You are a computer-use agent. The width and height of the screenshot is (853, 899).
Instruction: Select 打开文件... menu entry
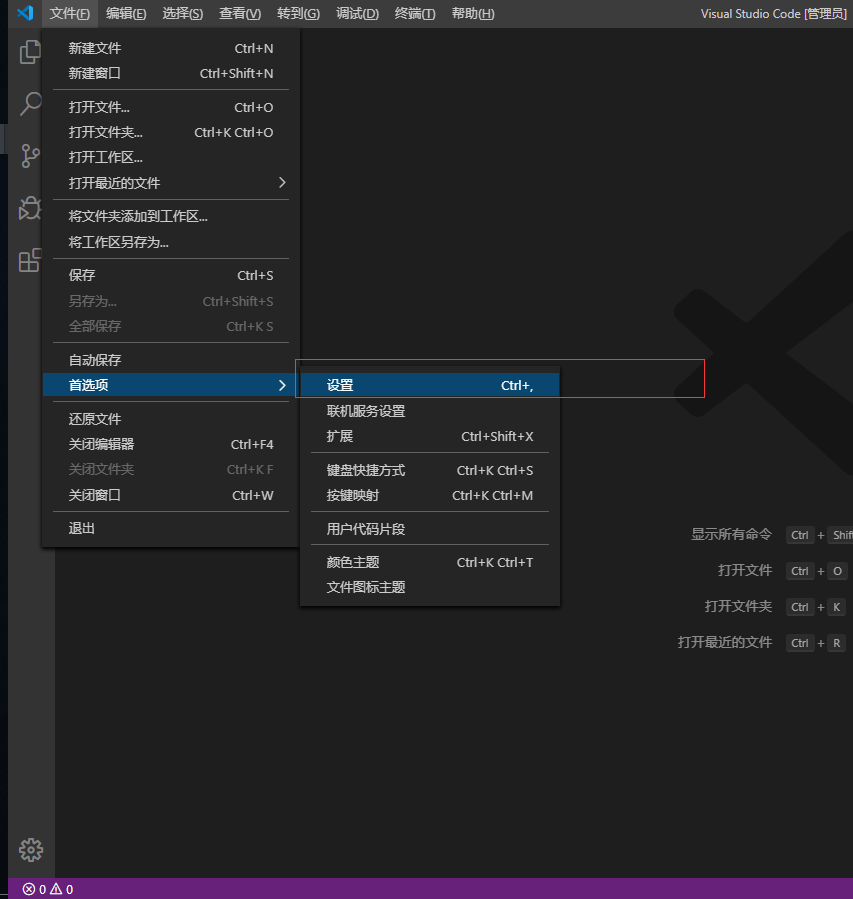click(x=171, y=107)
